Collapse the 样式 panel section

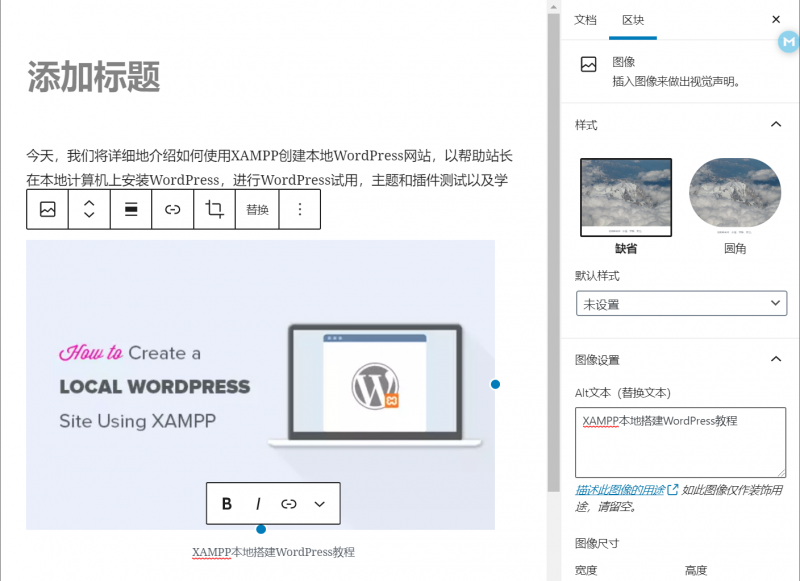(x=775, y=125)
